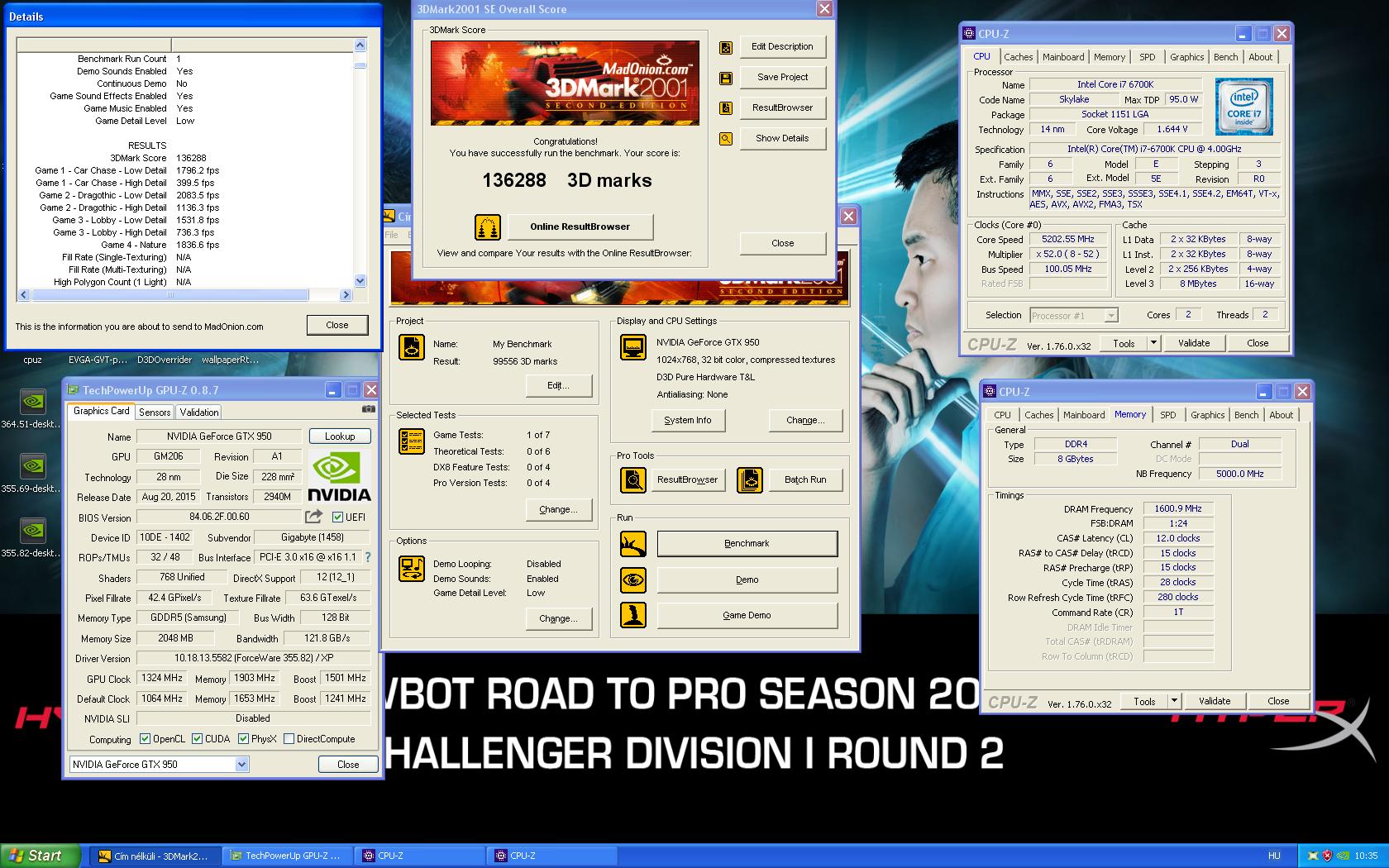Click Details list scroll up arrow

point(360,45)
